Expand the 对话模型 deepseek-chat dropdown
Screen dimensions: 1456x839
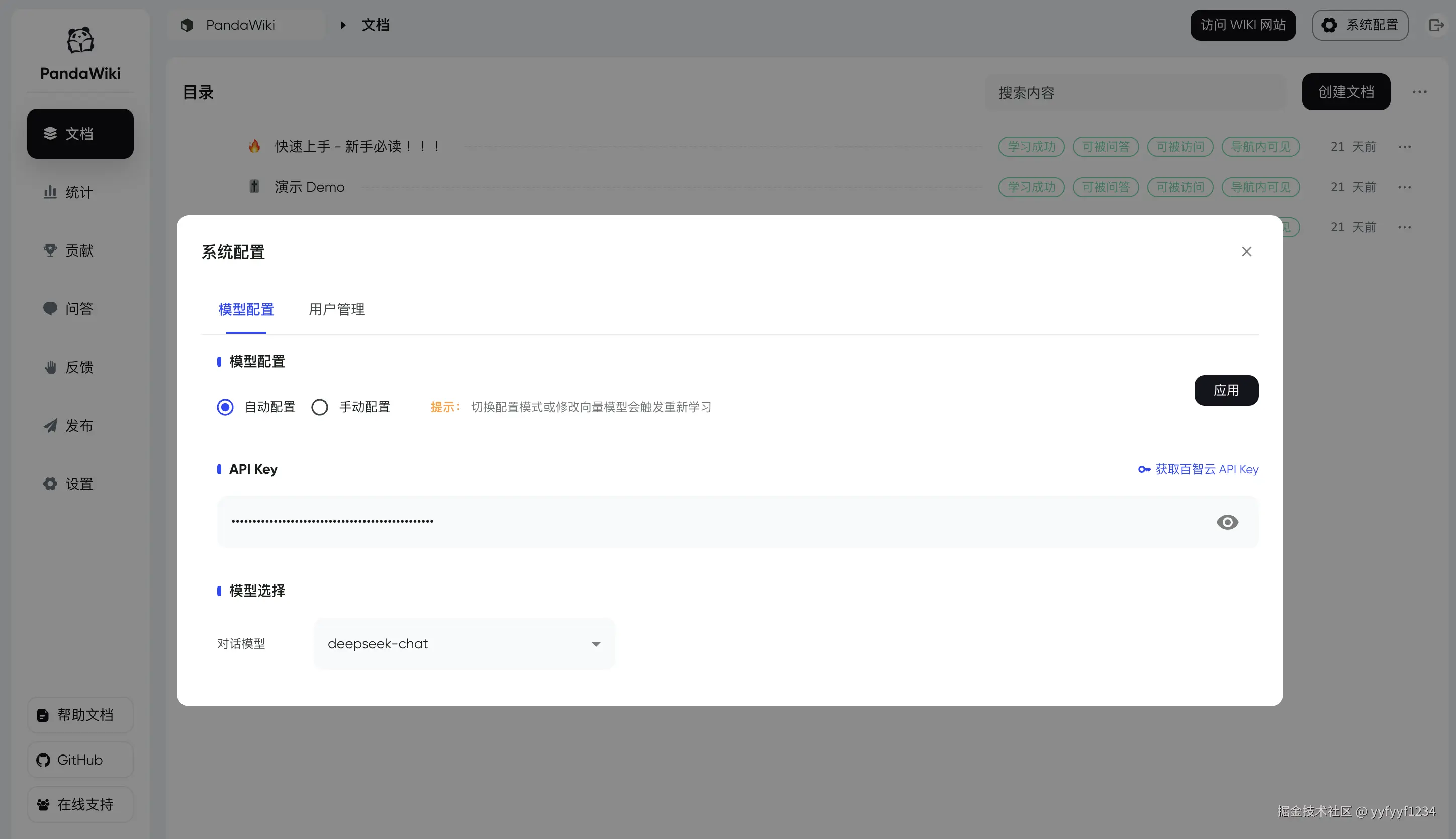click(x=464, y=644)
